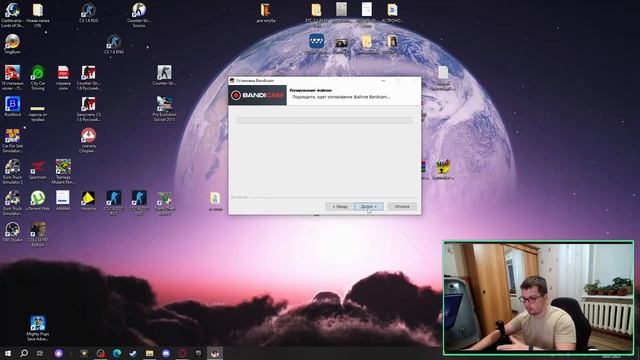Image resolution: width=640 pixels, height=360 pixels.
Task: Open the скачать Сборки shortcut
Action: pyautogui.click(x=88, y=140)
